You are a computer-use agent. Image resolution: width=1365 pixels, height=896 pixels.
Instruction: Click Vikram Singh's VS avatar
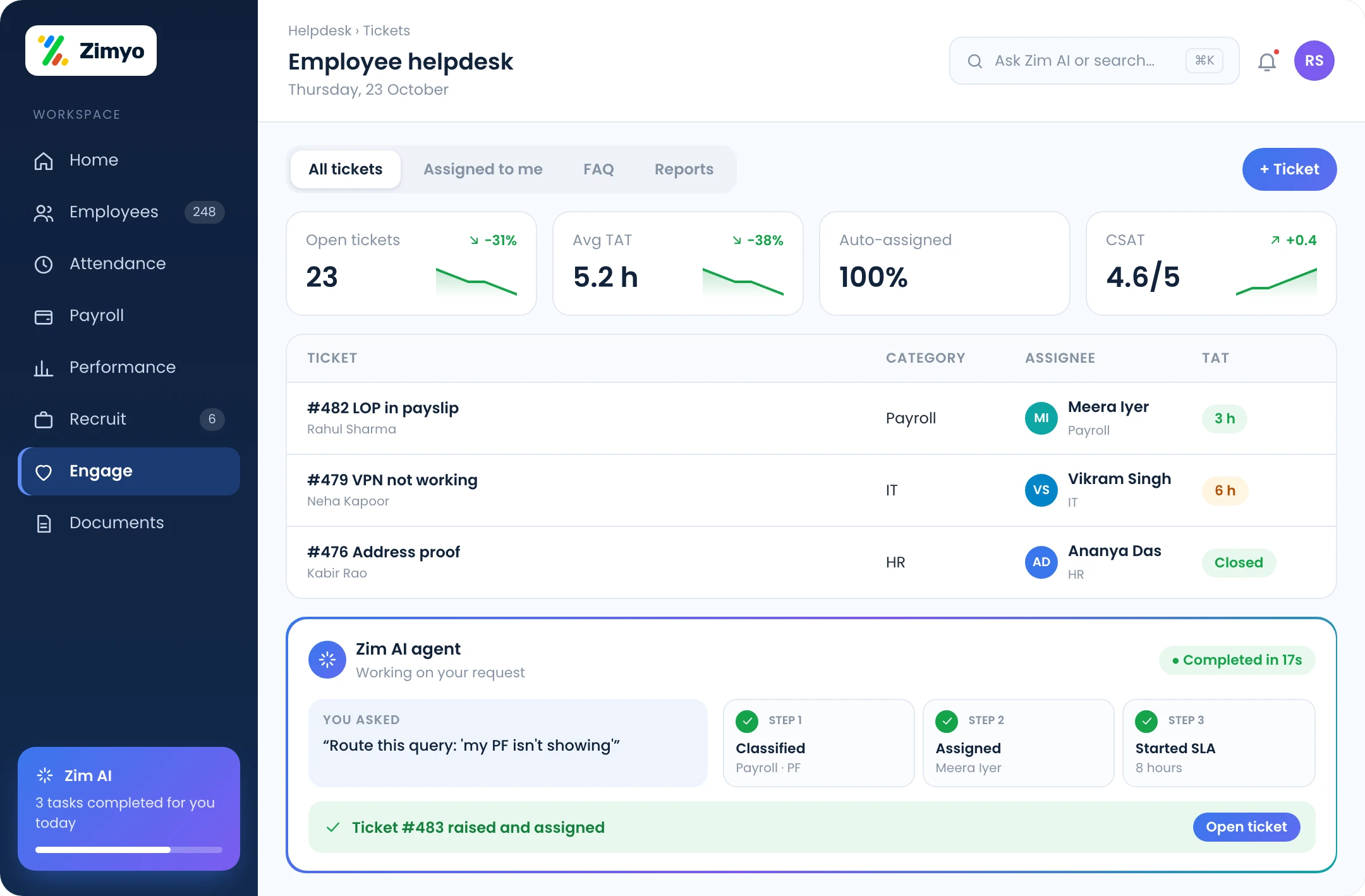pos(1041,490)
